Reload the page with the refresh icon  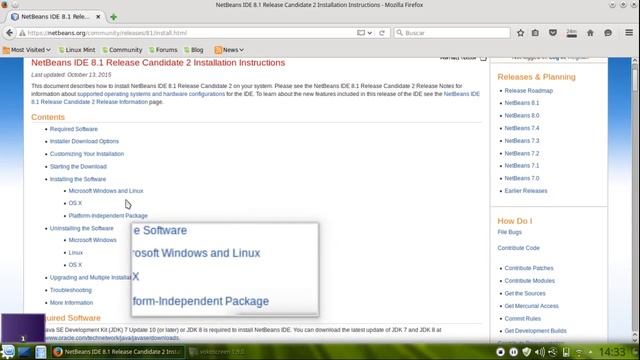pyautogui.click(x=382, y=33)
